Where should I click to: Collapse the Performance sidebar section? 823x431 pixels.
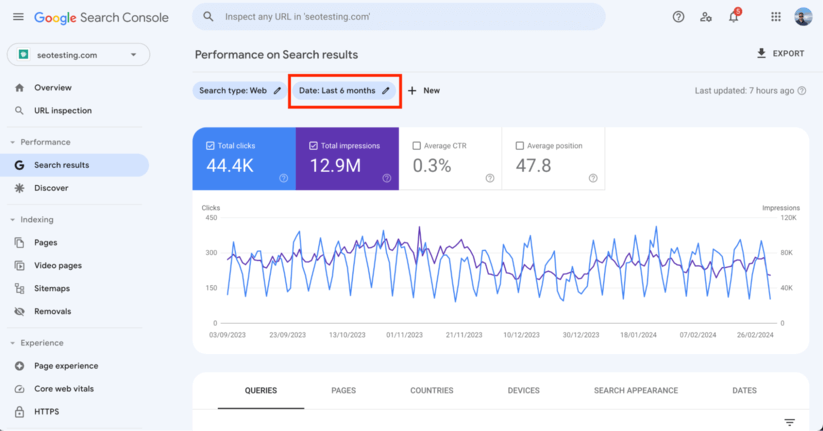tap(13, 142)
